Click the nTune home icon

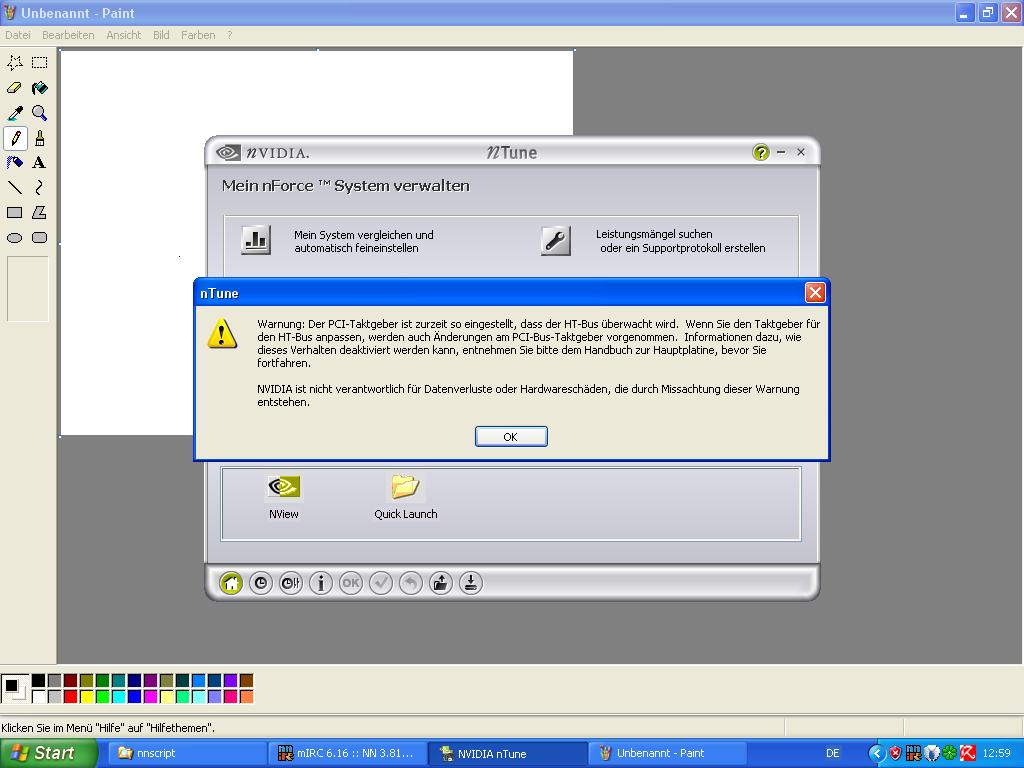pos(231,583)
